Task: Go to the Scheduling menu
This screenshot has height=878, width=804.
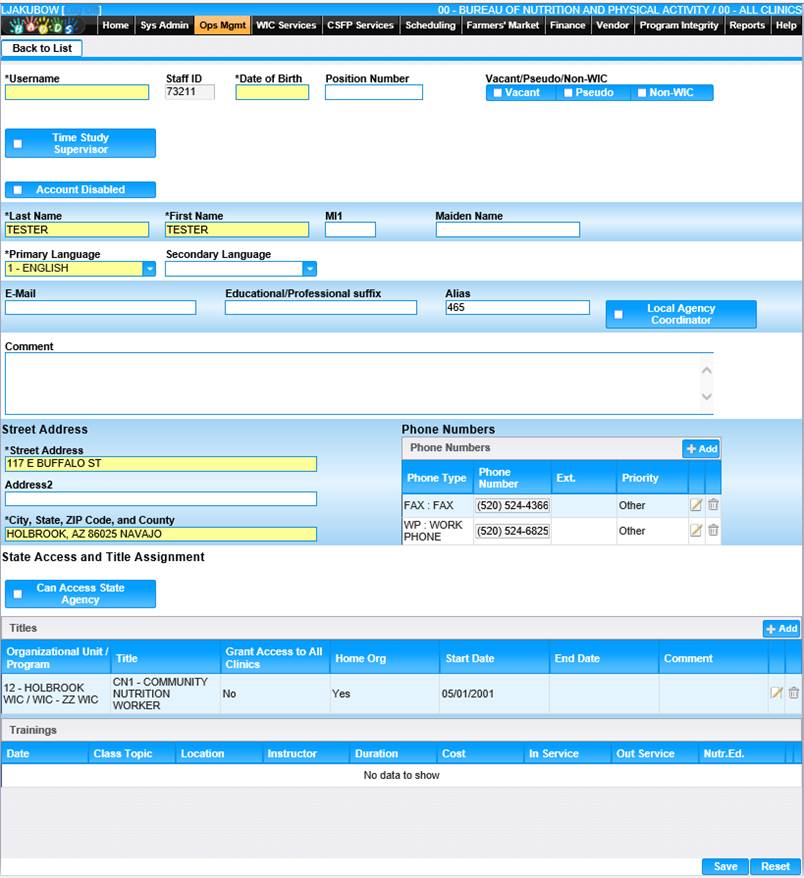Action: (x=430, y=25)
